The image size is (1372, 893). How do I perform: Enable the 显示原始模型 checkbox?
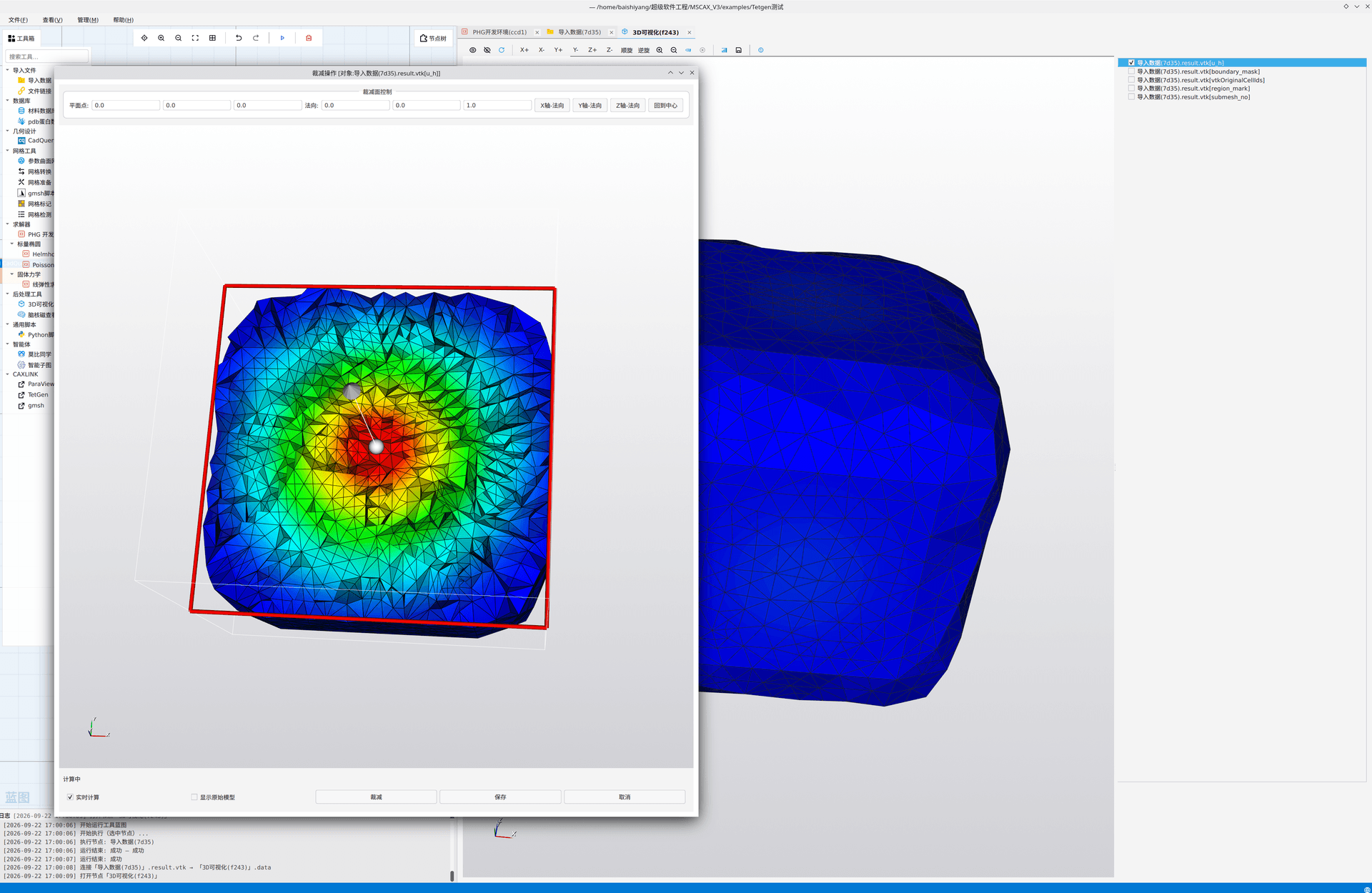(194, 797)
